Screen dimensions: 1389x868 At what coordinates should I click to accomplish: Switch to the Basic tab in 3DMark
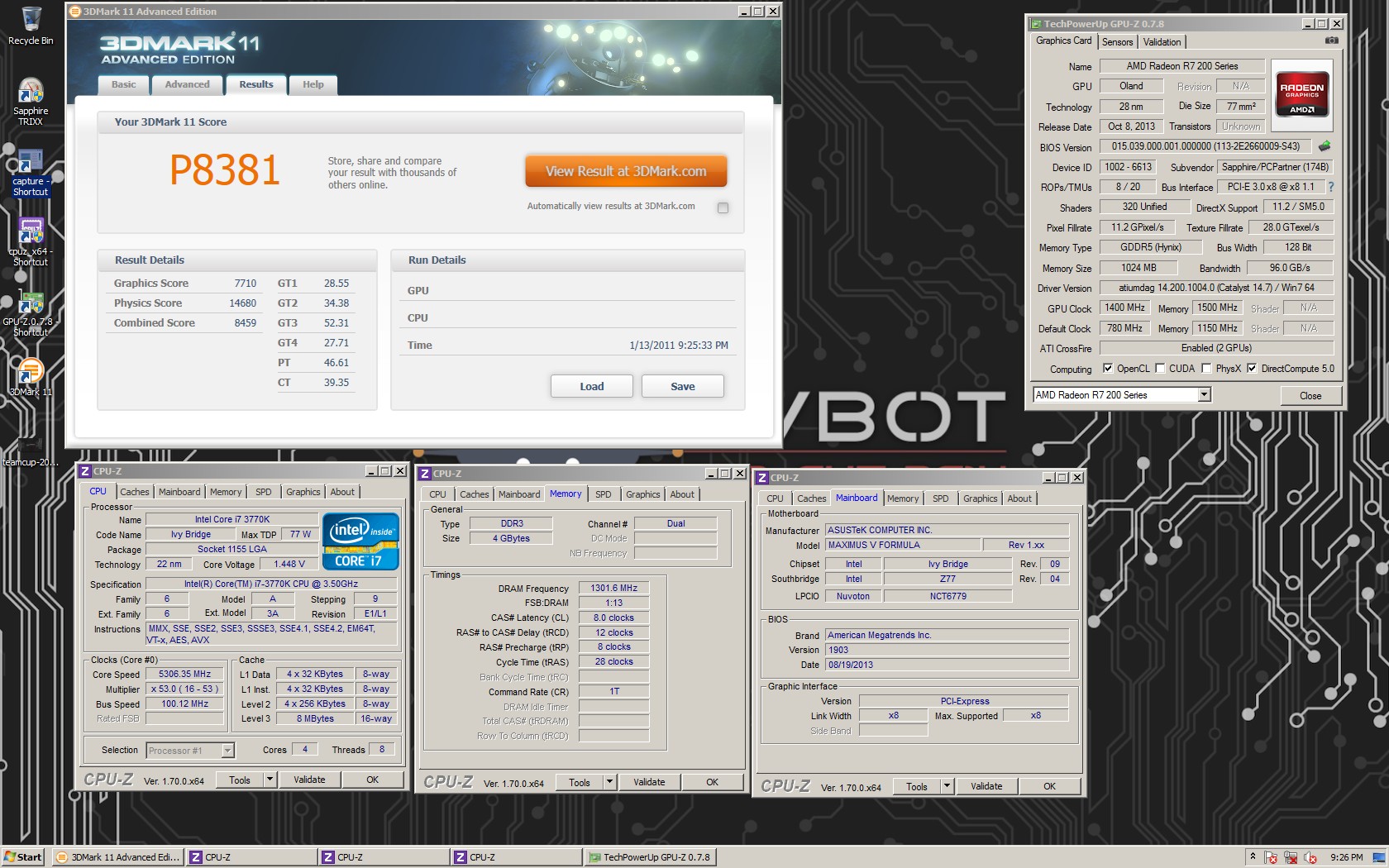pyautogui.click(x=124, y=84)
